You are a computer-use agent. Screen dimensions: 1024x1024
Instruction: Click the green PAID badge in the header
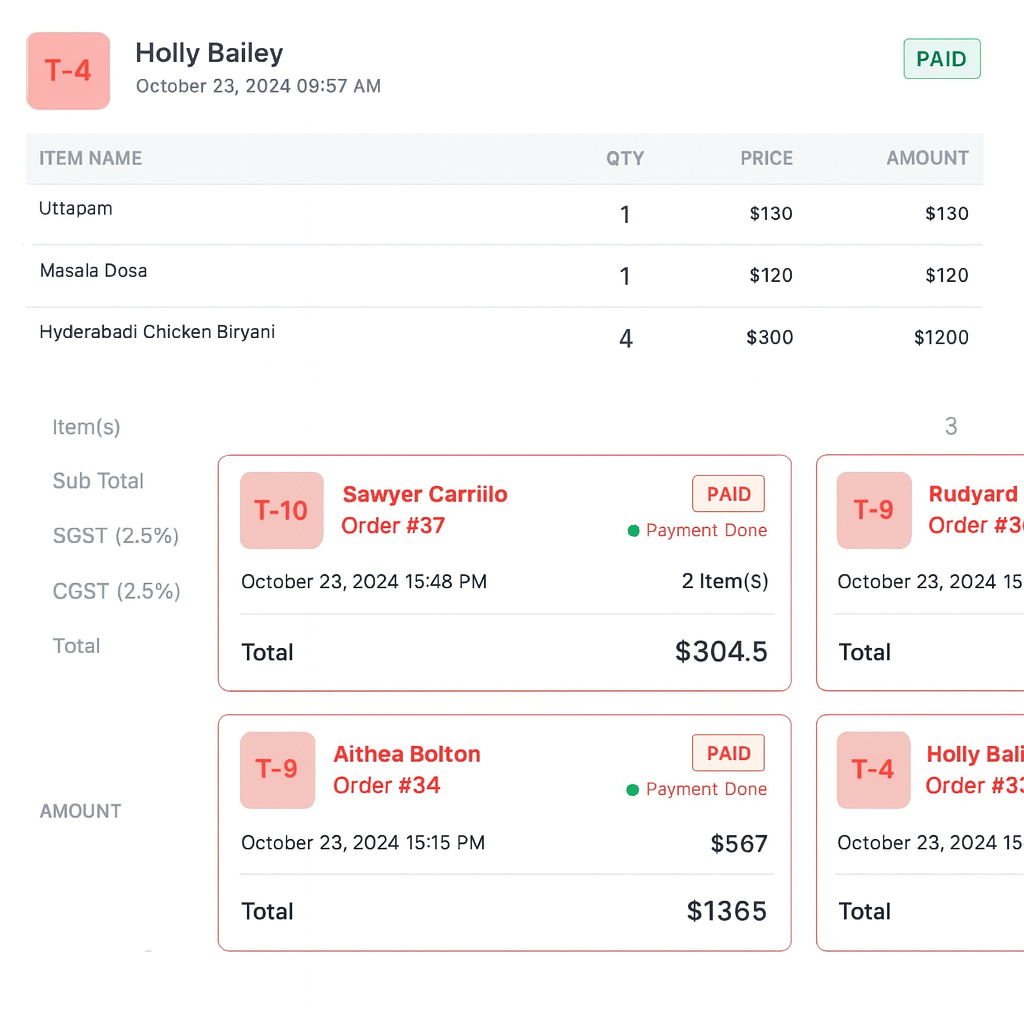[941, 59]
